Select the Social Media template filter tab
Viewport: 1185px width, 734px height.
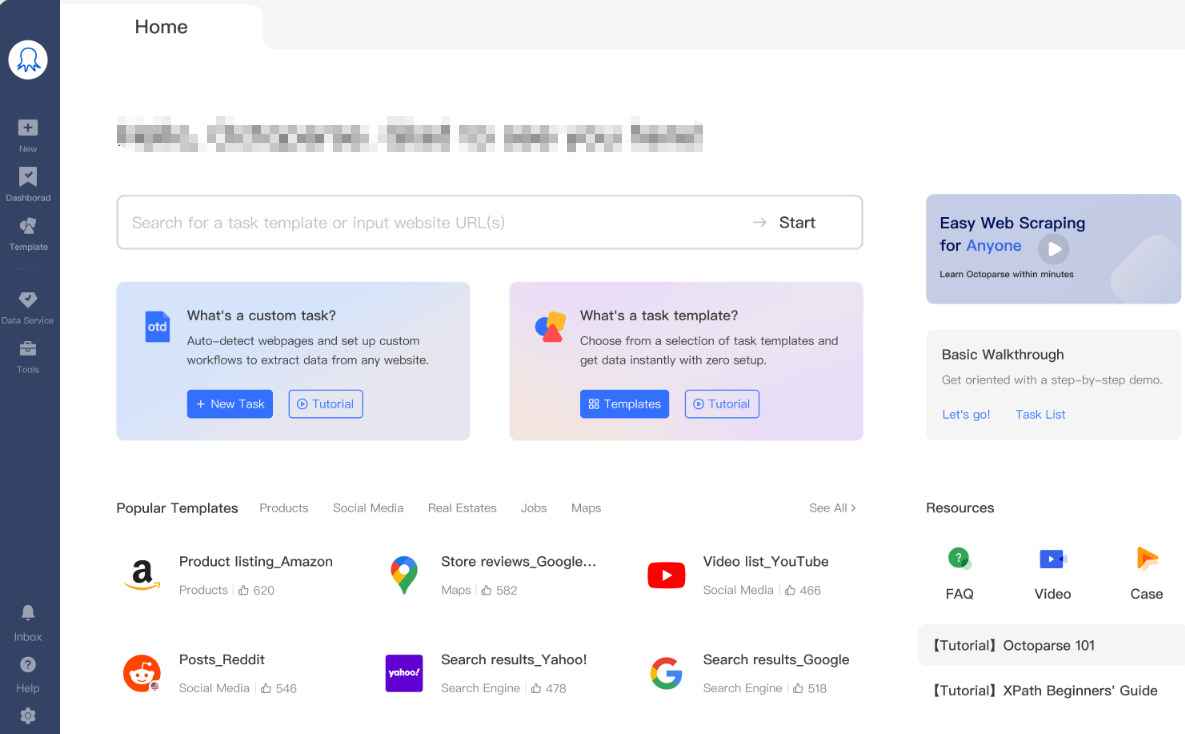(368, 508)
